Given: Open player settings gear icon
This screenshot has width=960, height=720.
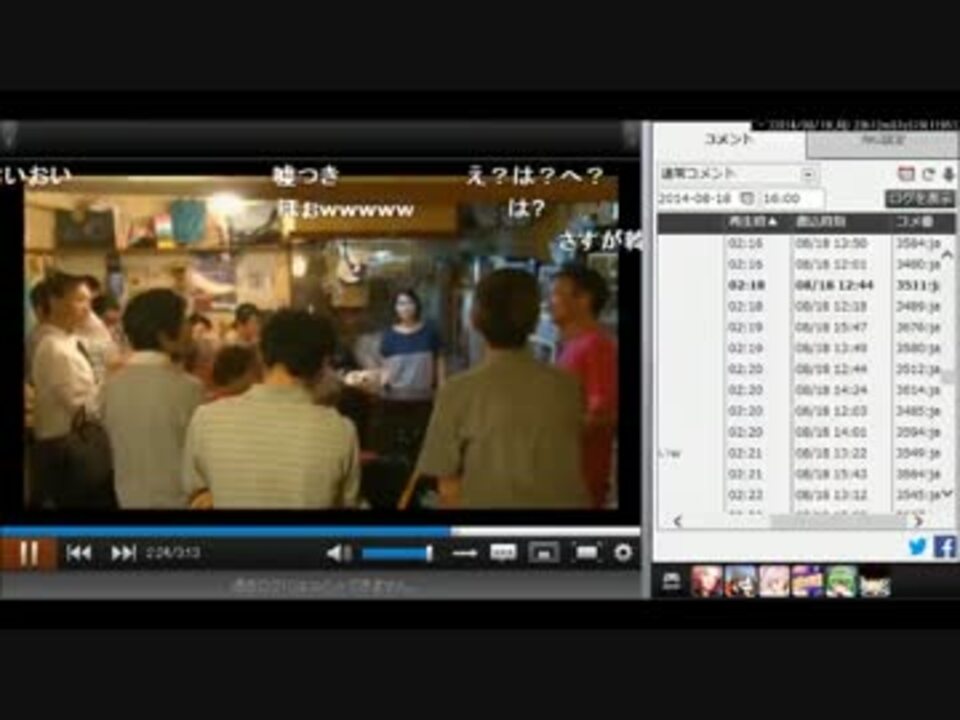Looking at the screenshot, I should [x=623, y=553].
